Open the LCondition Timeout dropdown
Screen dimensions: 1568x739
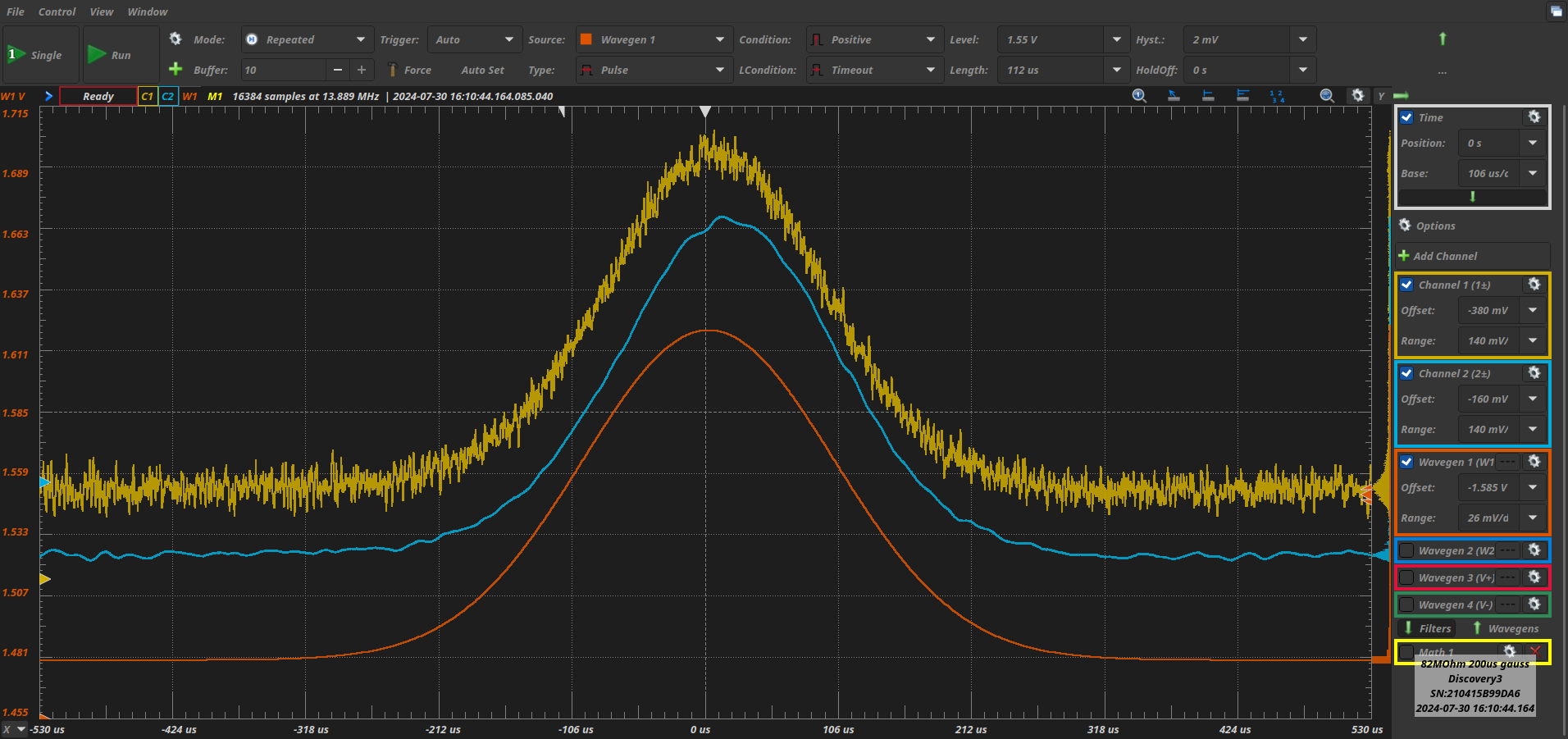[x=873, y=70]
